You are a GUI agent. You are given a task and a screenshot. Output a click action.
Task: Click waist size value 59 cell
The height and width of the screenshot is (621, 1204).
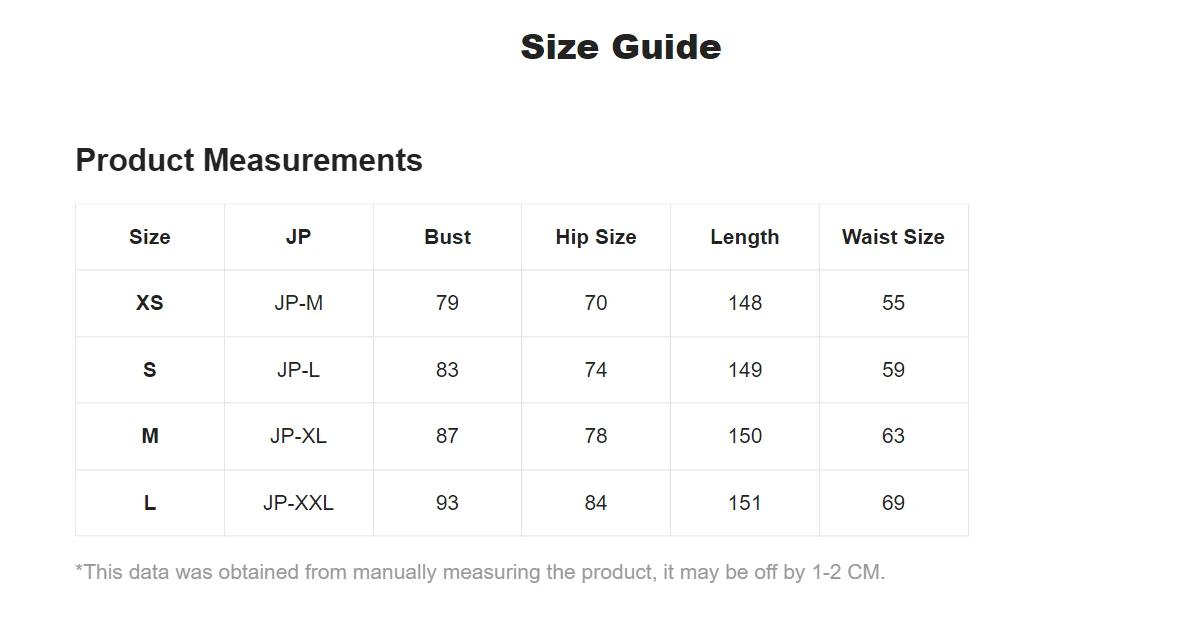pos(893,370)
